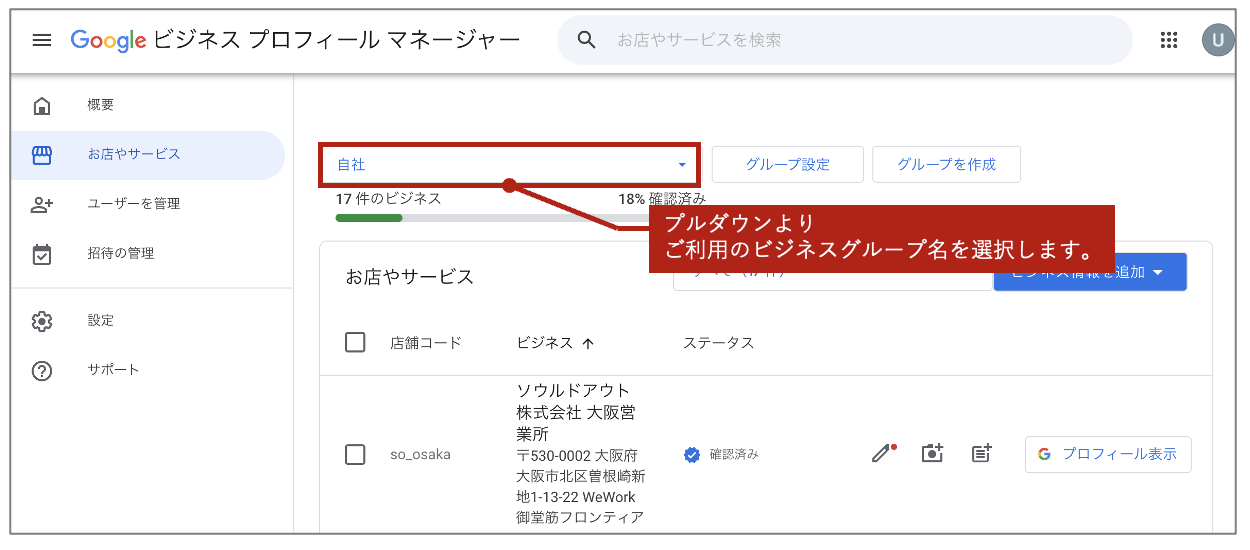
Task: Click the add photo icon for so_osaka
Action: (x=932, y=453)
